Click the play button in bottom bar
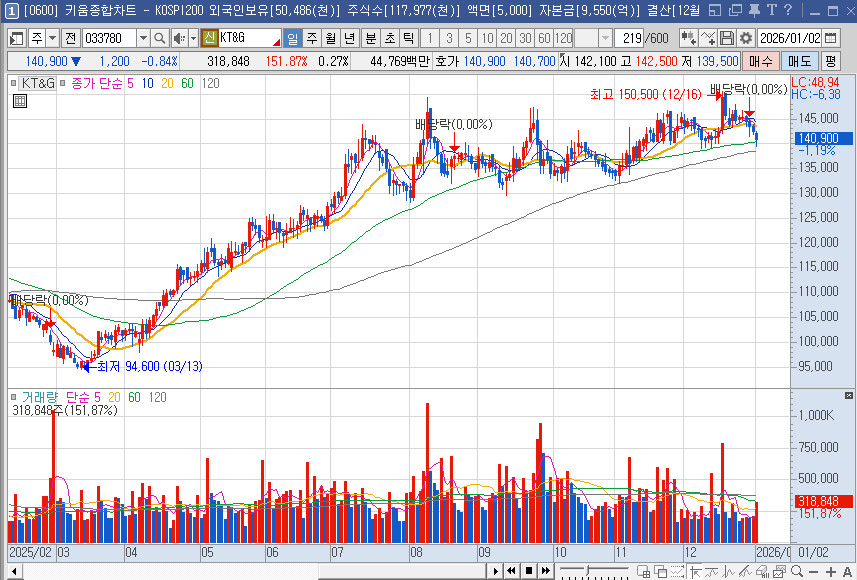Image resolution: width=857 pixels, height=580 pixels. point(496,571)
